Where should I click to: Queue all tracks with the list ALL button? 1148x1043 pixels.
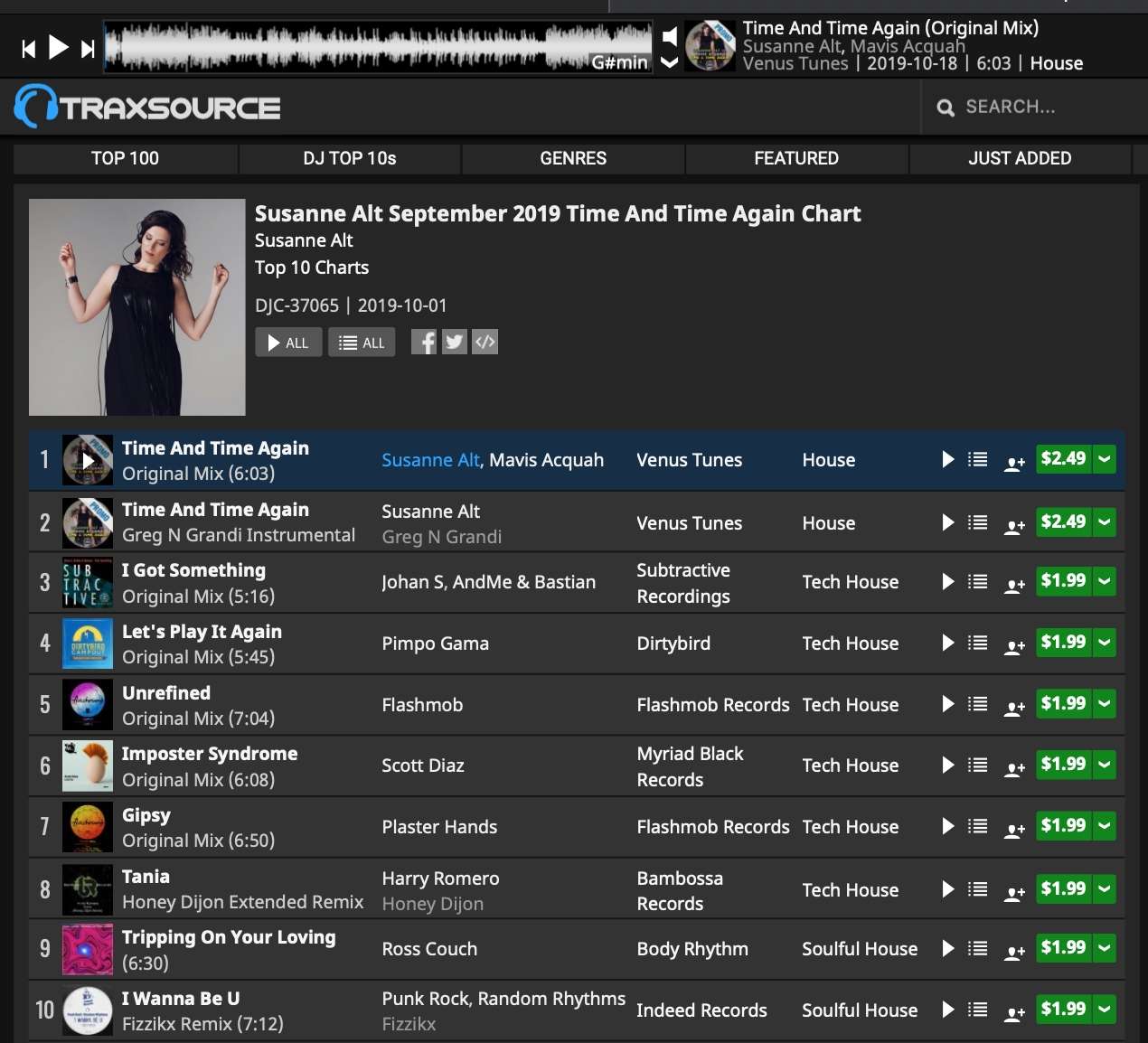click(x=362, y=343)
